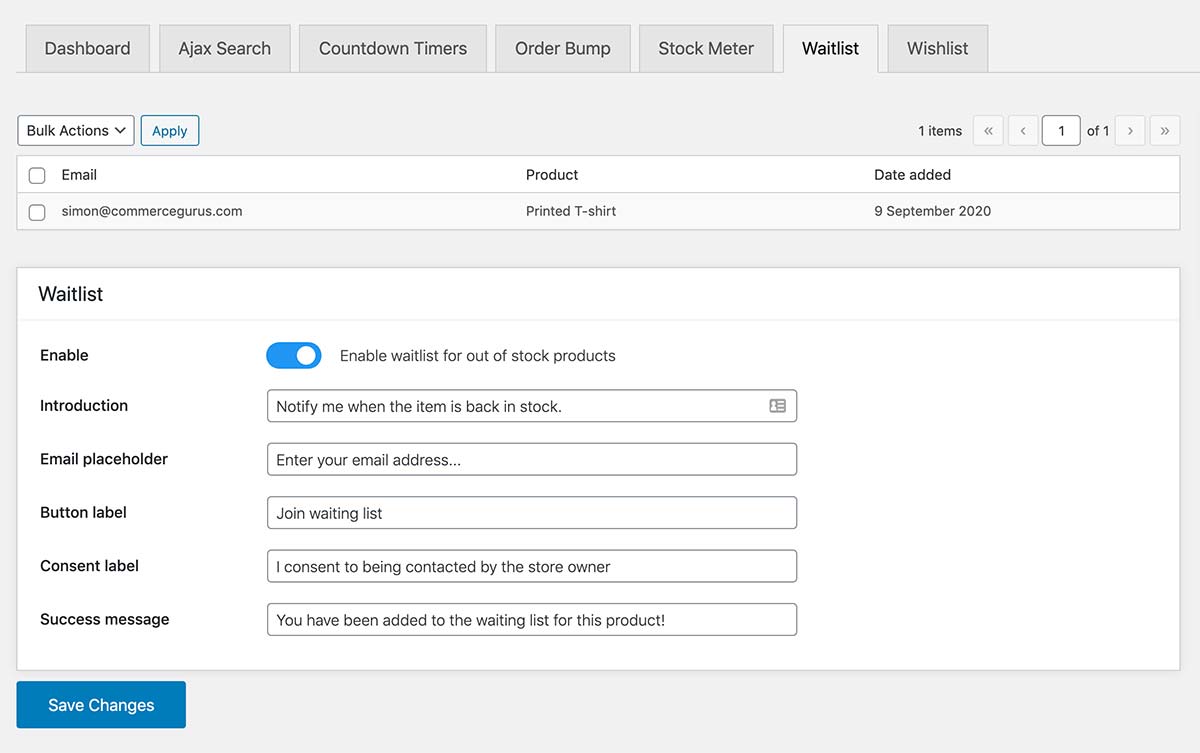Click the Date added column header

tap(912, 175)
